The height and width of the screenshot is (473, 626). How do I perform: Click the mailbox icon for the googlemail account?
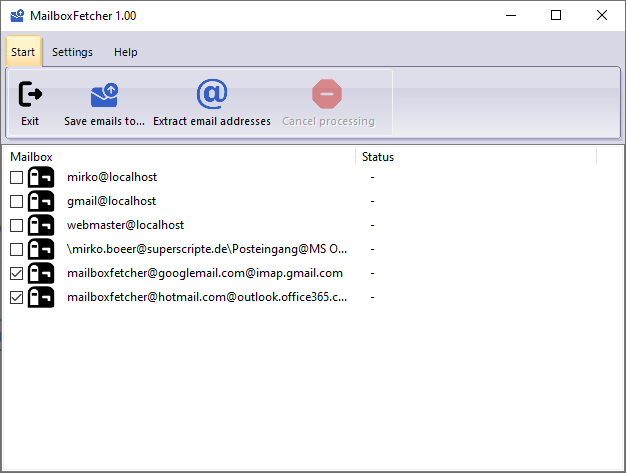pos(41,273)
